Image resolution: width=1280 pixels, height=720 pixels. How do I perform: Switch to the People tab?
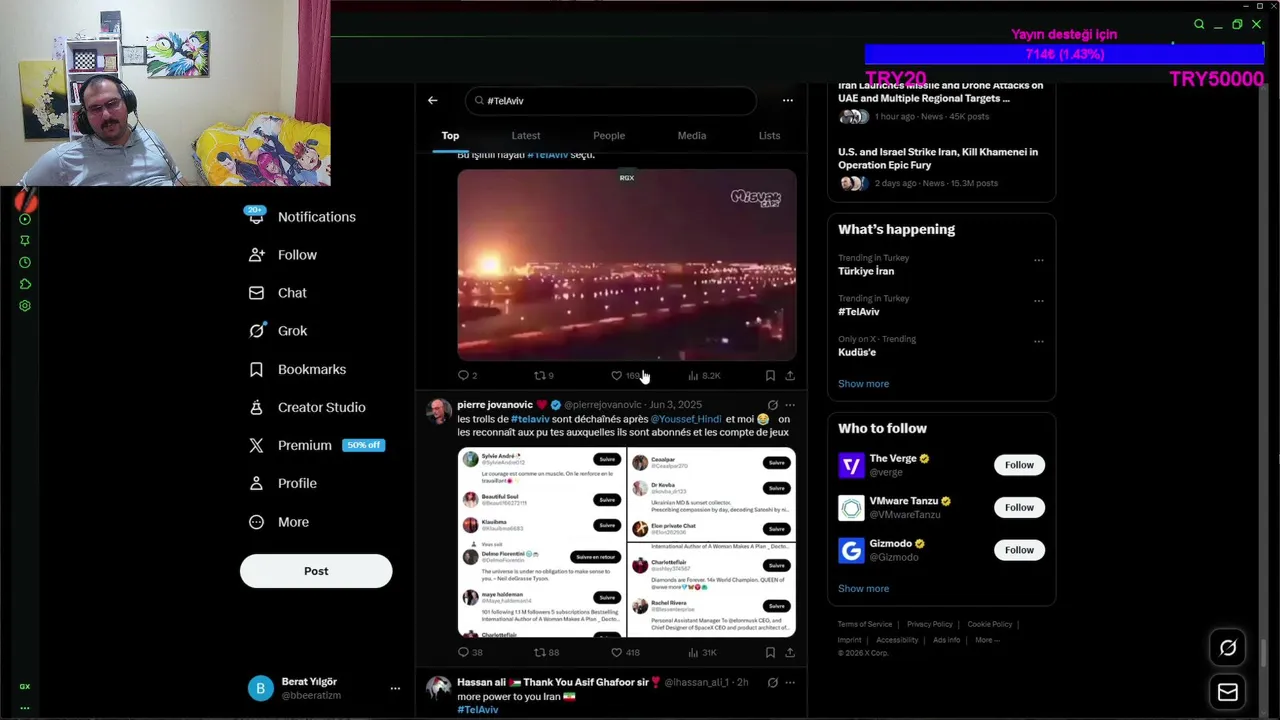(609, 136)
